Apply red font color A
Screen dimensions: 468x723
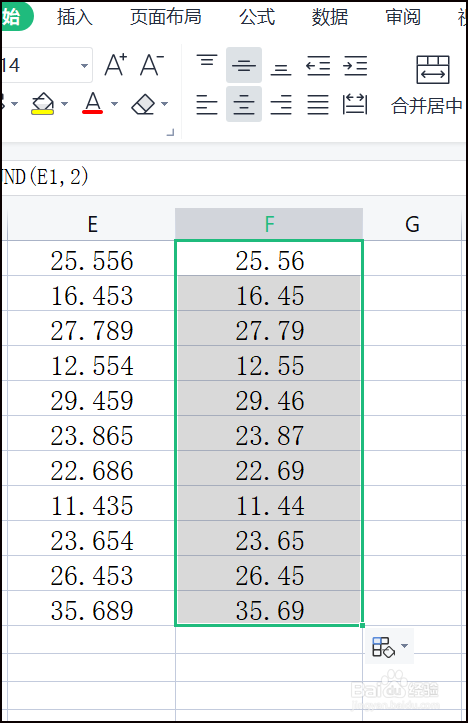tap(93, 103)
